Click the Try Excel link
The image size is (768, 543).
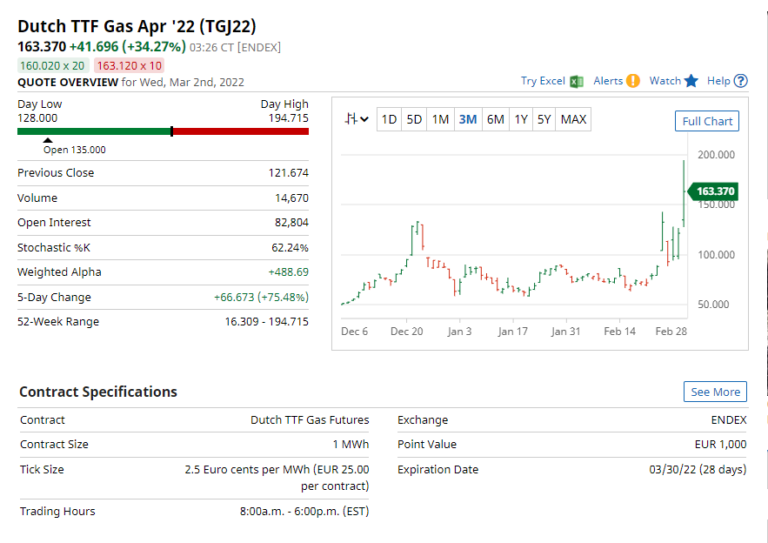click(543, 81)
